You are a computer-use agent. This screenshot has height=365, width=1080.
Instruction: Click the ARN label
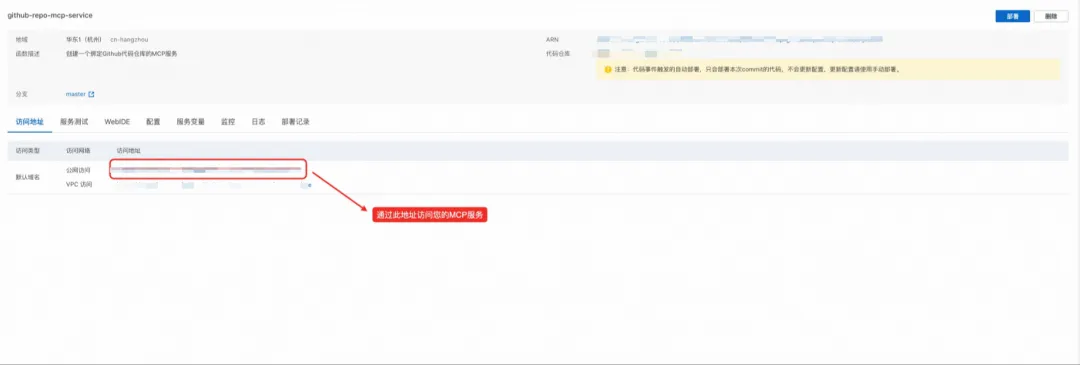pyautogui.click(x=552, y=40)
